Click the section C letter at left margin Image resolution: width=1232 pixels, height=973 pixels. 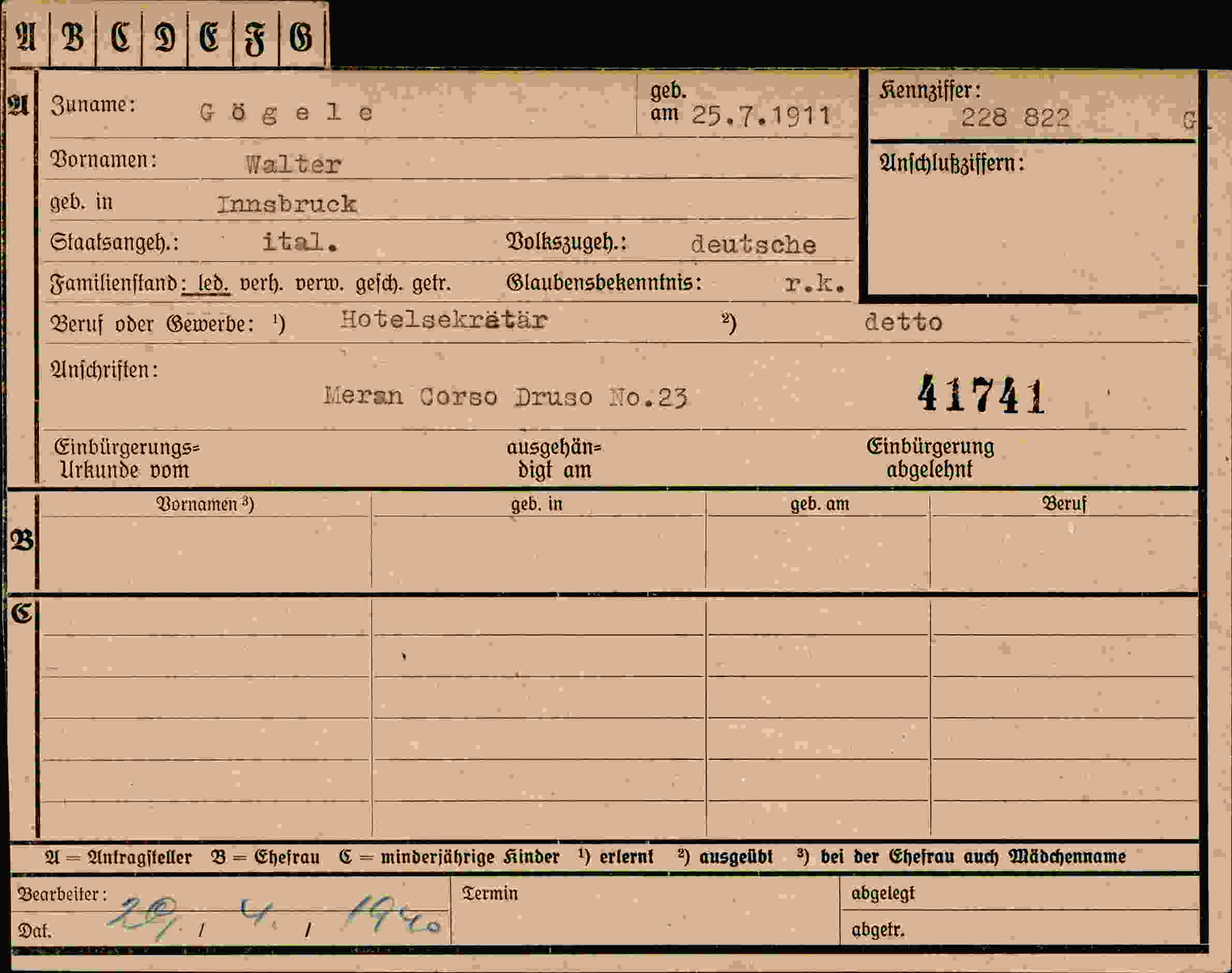22,613
